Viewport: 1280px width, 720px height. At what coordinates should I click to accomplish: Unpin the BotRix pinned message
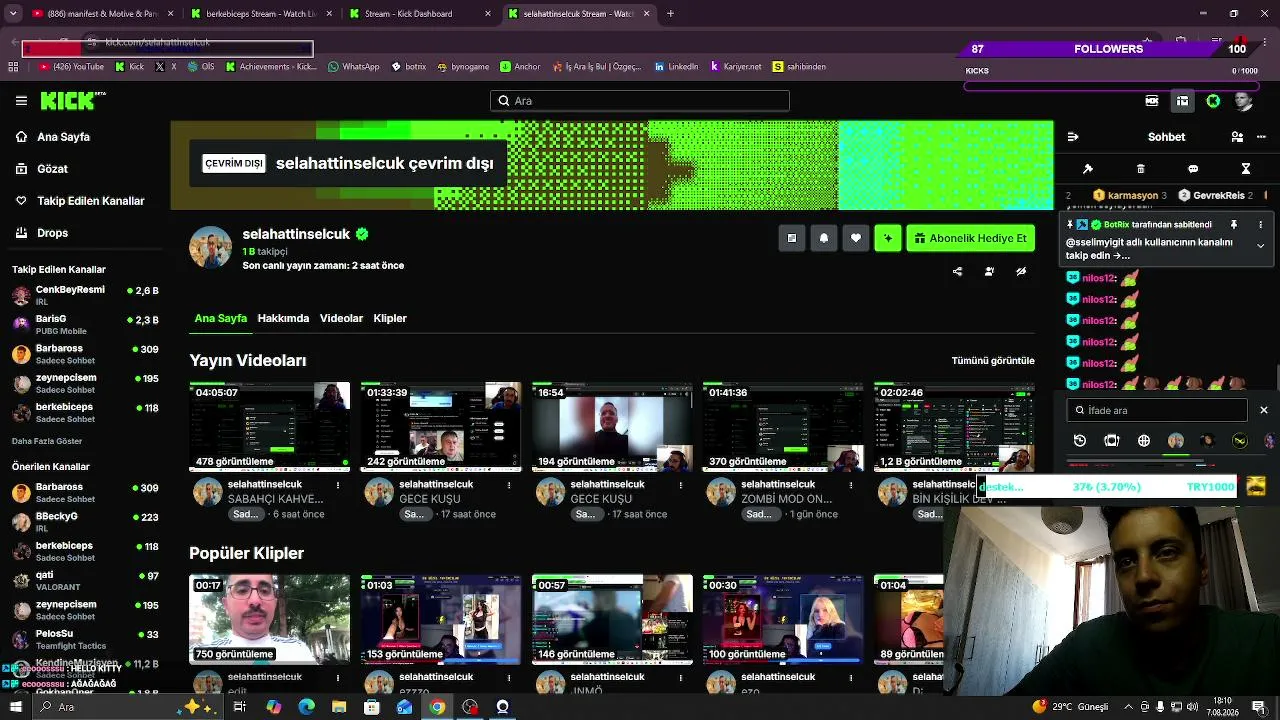[1234, 225]
